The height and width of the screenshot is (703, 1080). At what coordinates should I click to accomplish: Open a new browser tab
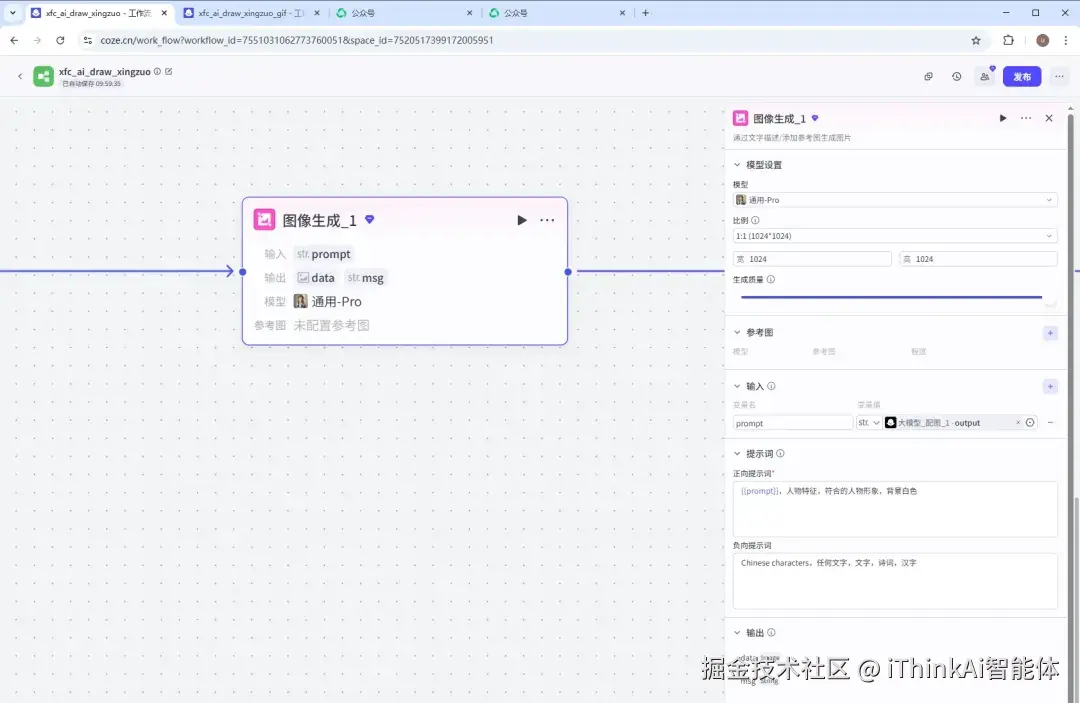coord(645,13)
